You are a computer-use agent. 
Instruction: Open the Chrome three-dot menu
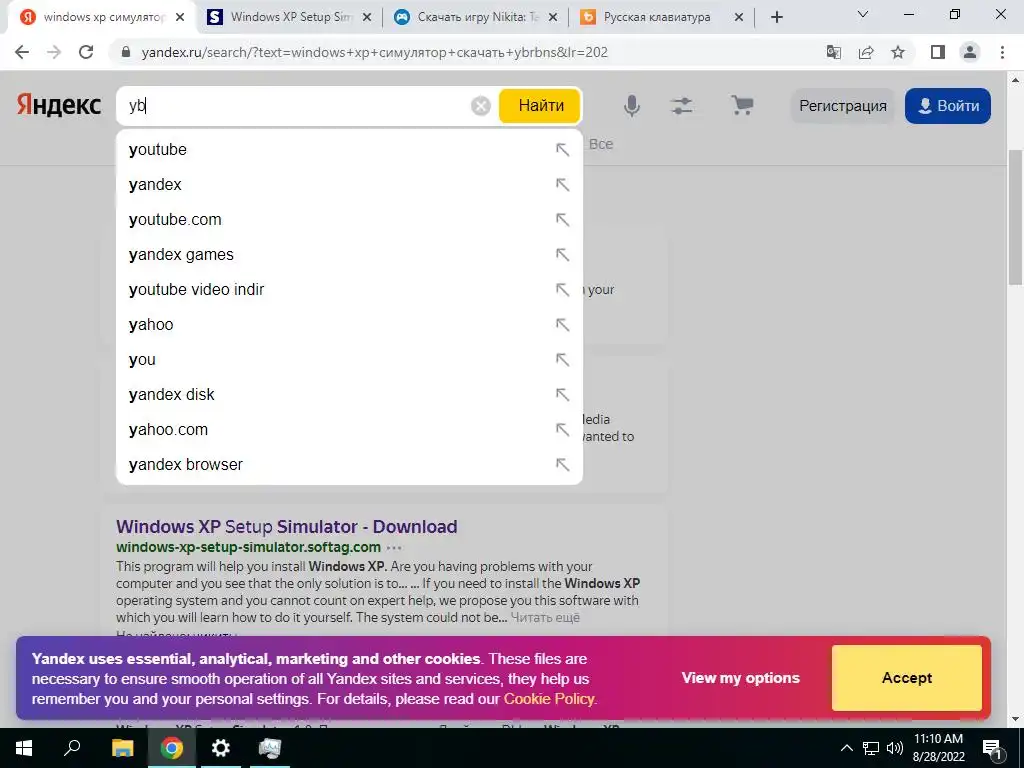(1002, 52)
